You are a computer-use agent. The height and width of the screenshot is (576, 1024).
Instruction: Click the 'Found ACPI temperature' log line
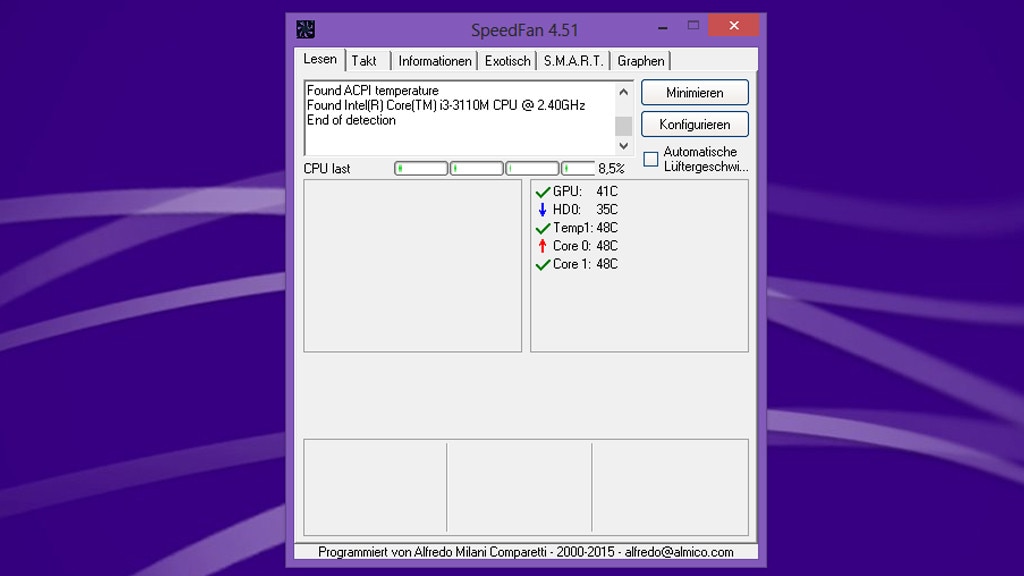[373, 91]
